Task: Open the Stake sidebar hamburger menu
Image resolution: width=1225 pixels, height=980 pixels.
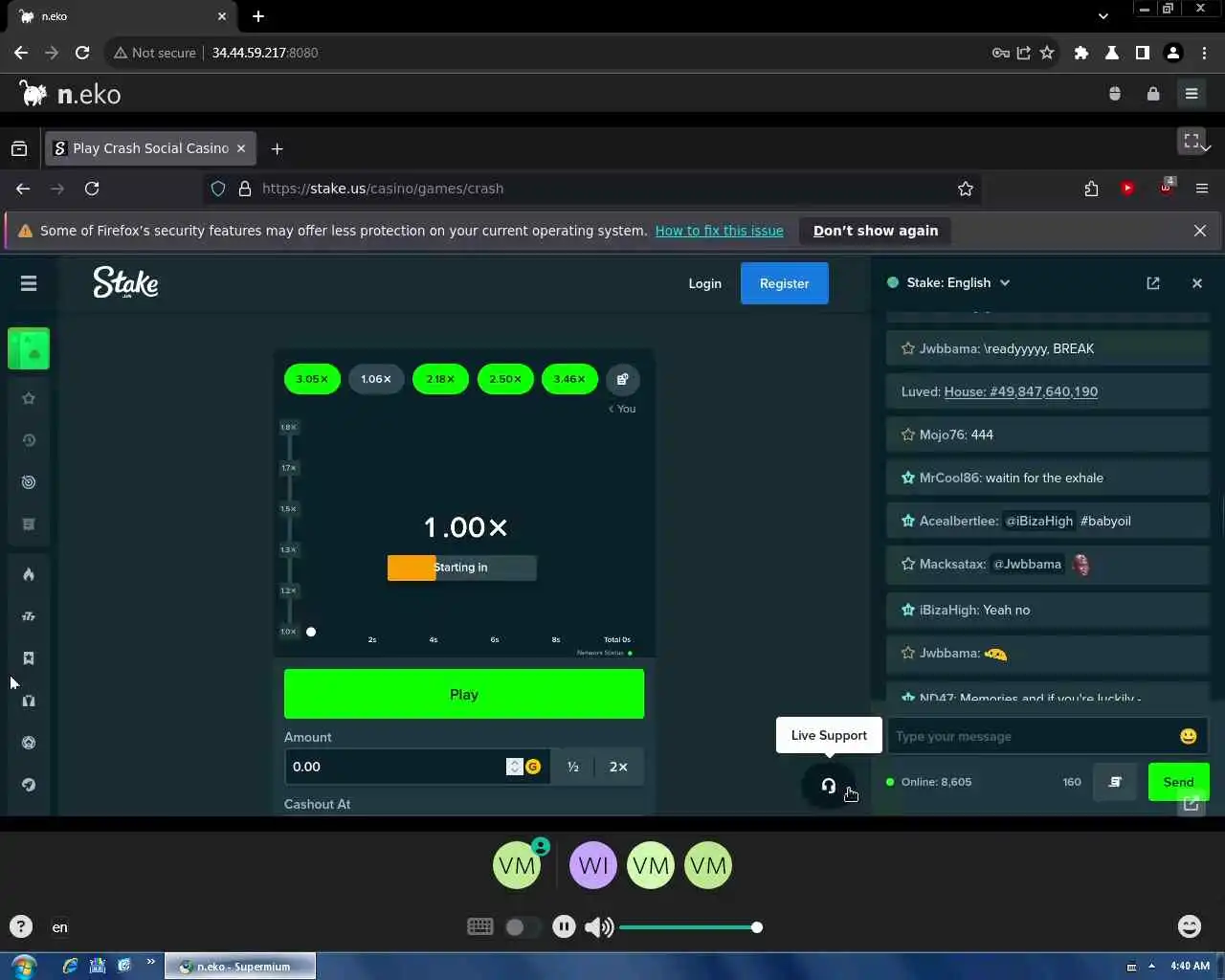Action: 29,283
